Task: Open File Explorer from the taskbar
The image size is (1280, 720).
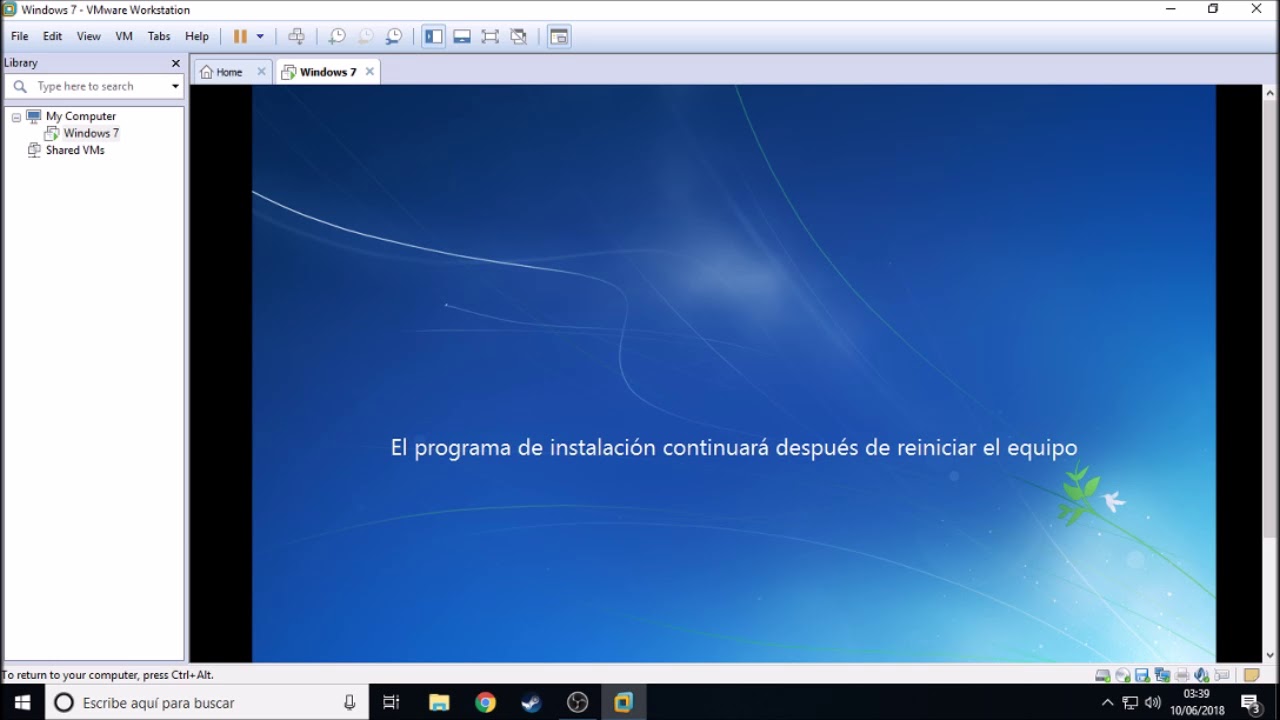Action: click(x=439, y=703)
